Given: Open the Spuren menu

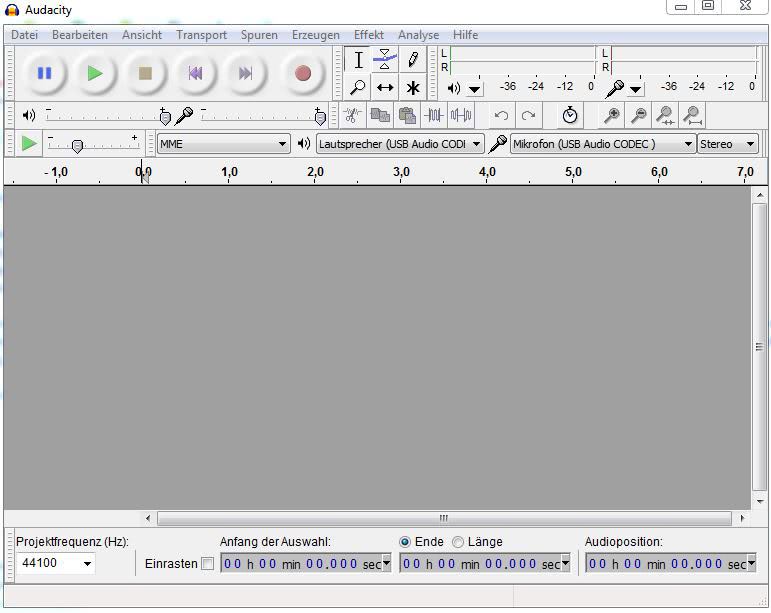Looking at the screenshot, I should click(259, 35).
